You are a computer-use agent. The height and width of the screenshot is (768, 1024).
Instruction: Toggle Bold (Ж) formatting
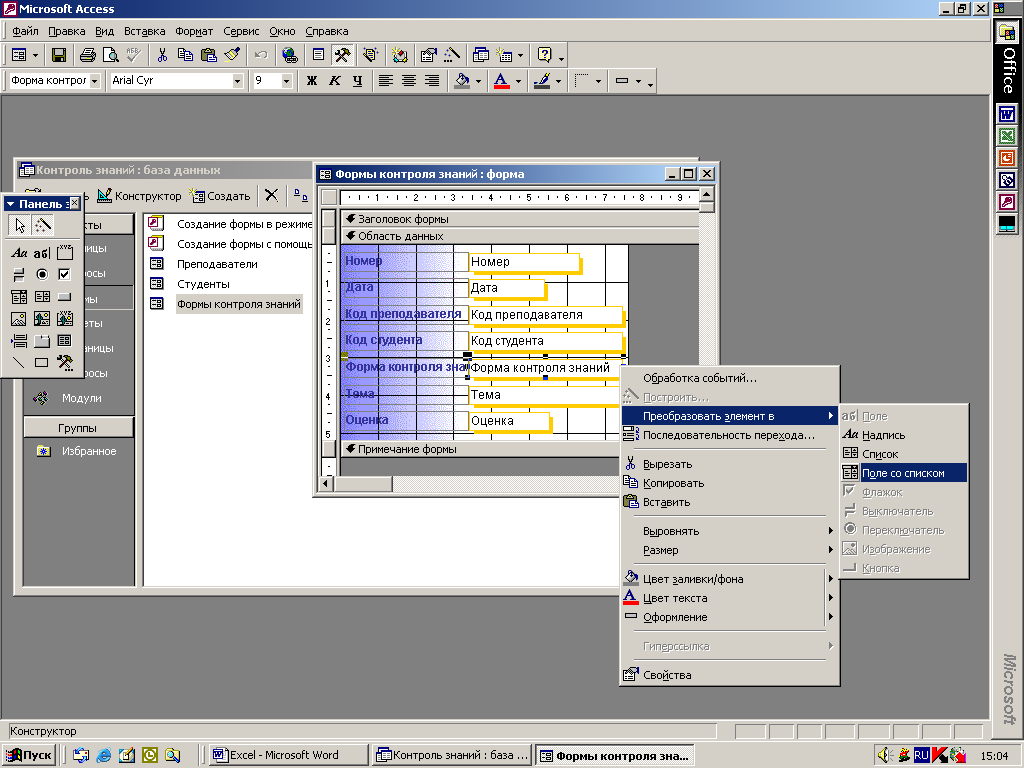pyautogui.click(x=312, y=81)
